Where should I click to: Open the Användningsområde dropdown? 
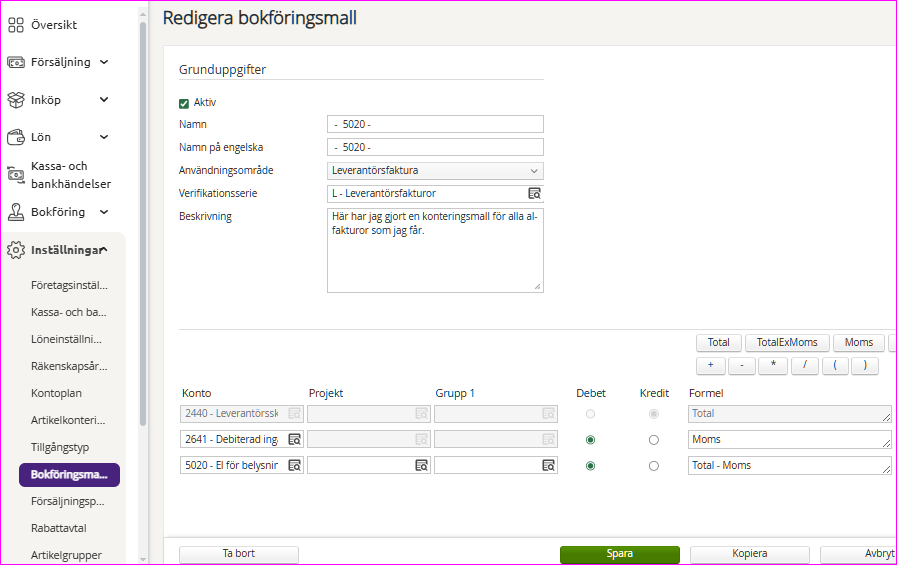(x=435, y=170)
